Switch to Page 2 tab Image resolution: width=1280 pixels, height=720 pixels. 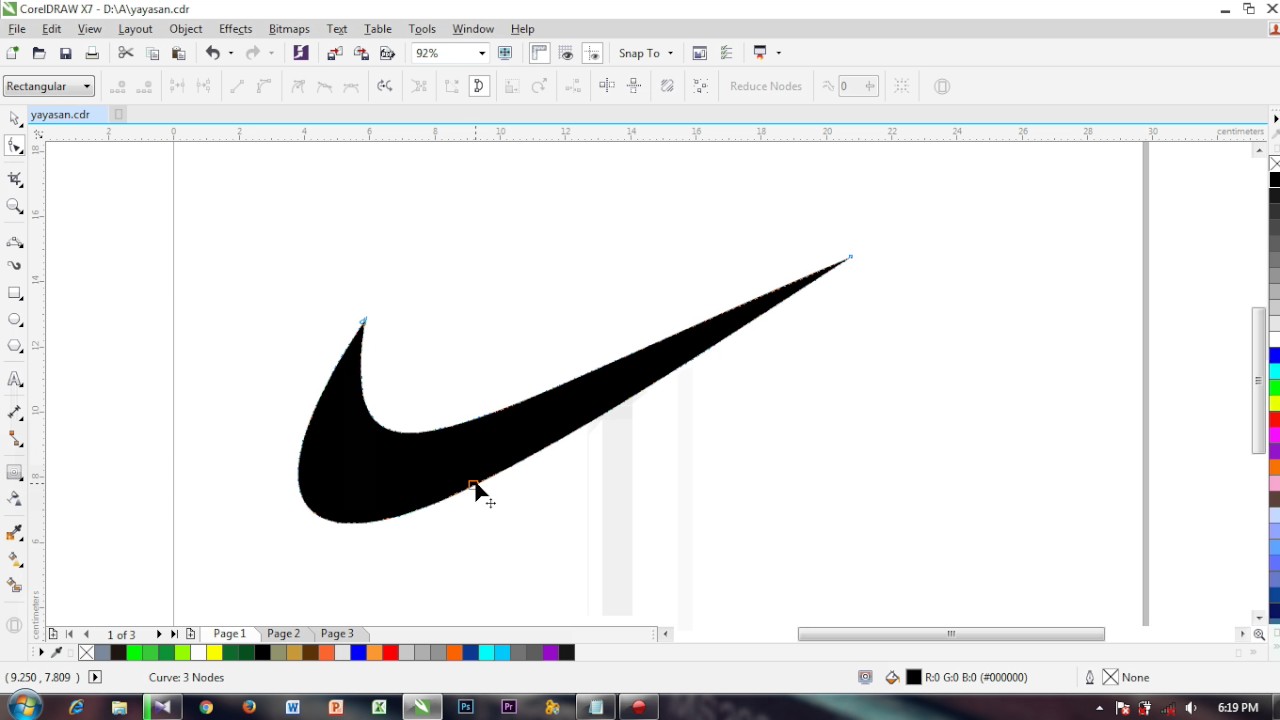(283, 633)
